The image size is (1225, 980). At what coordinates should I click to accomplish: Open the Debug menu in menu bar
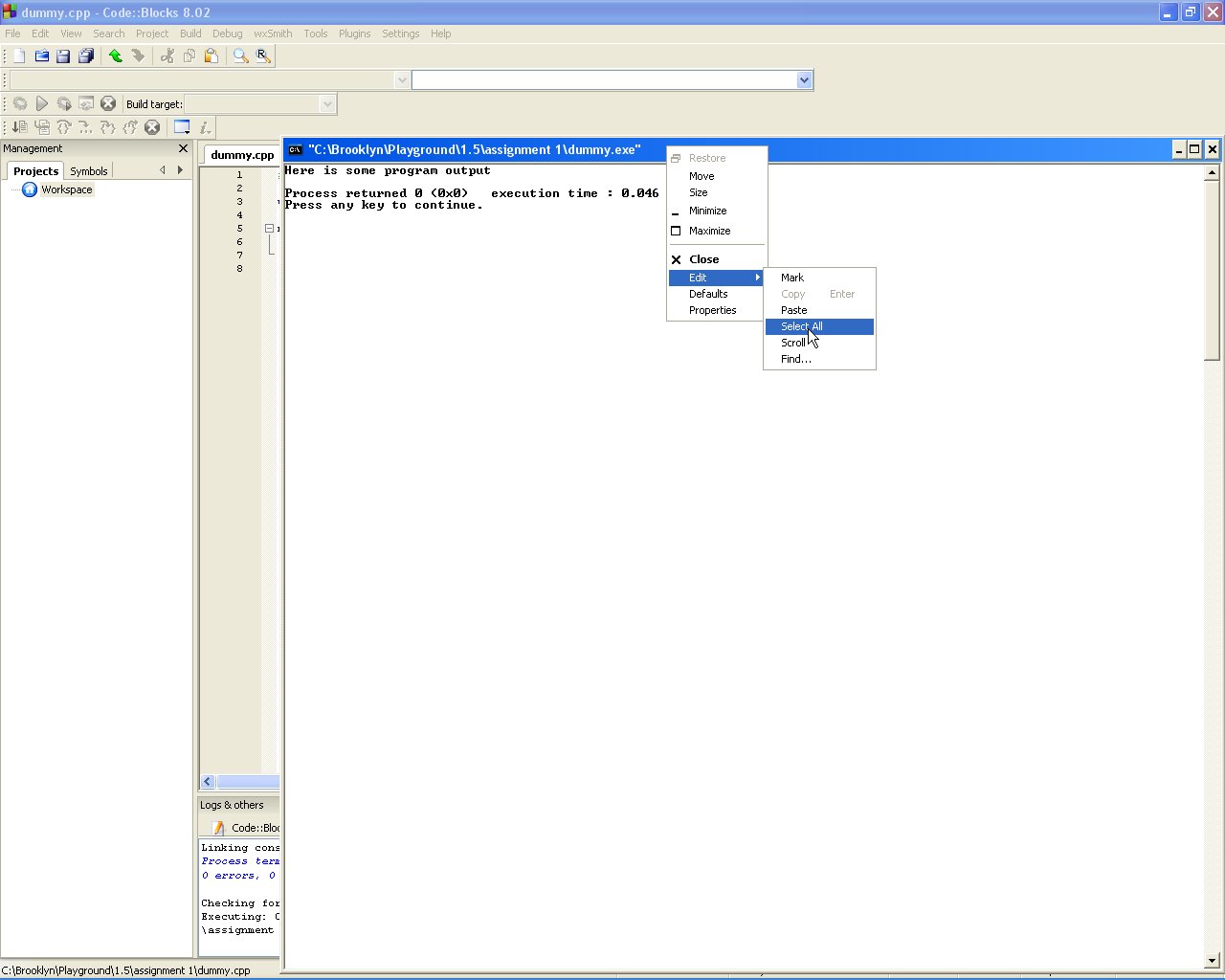point(227,33)
